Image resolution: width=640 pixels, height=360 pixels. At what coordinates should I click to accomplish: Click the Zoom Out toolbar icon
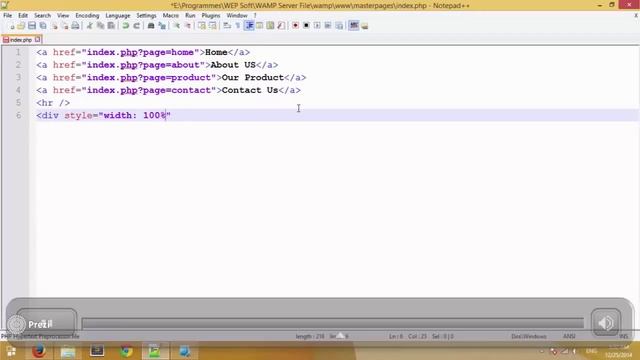(x=187, y=26)
